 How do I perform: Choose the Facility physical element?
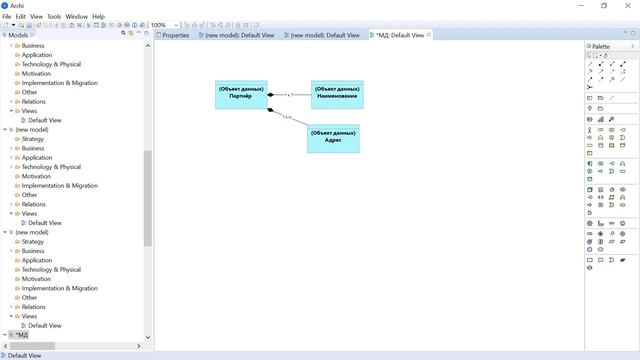coord(601,223)
